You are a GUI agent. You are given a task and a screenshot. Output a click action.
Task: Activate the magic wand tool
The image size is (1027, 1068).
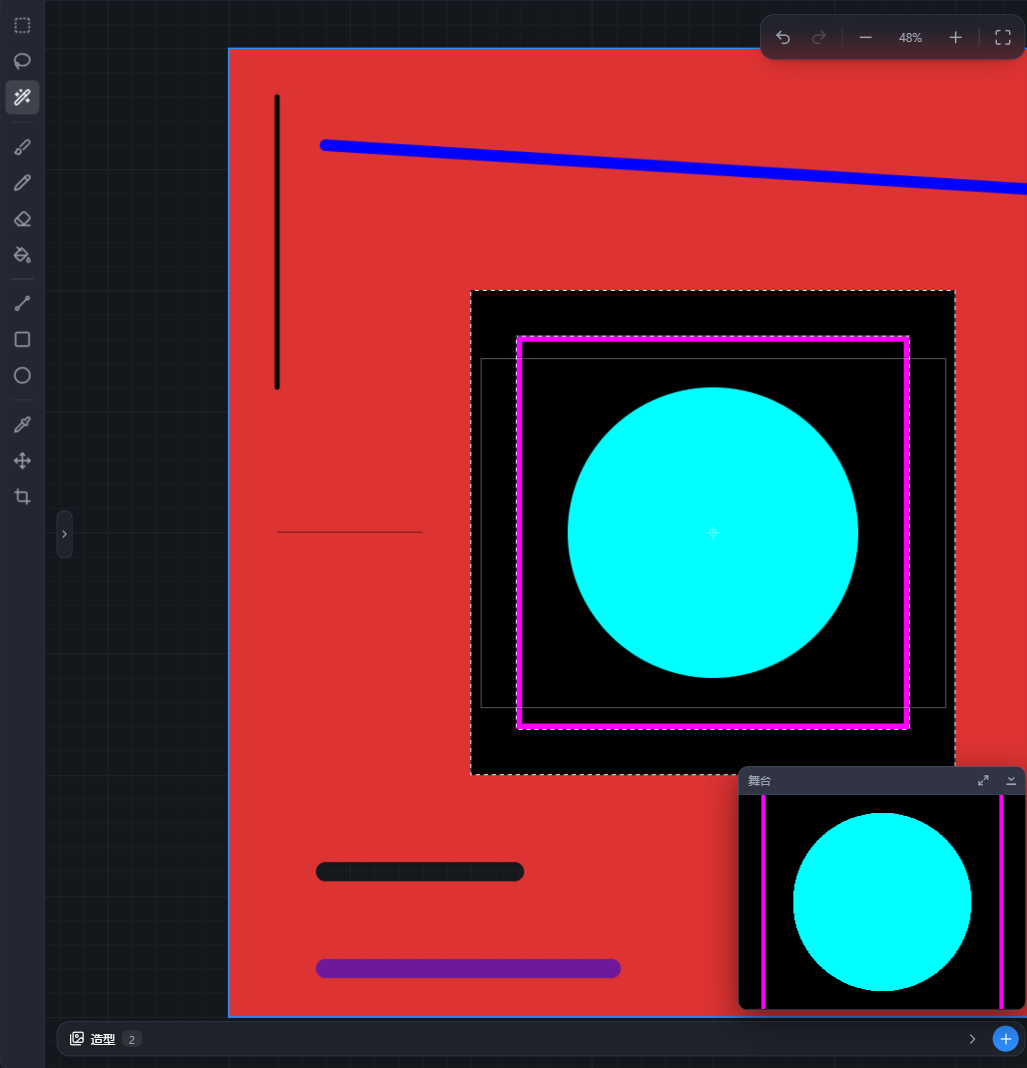click(x=22, y=97)
